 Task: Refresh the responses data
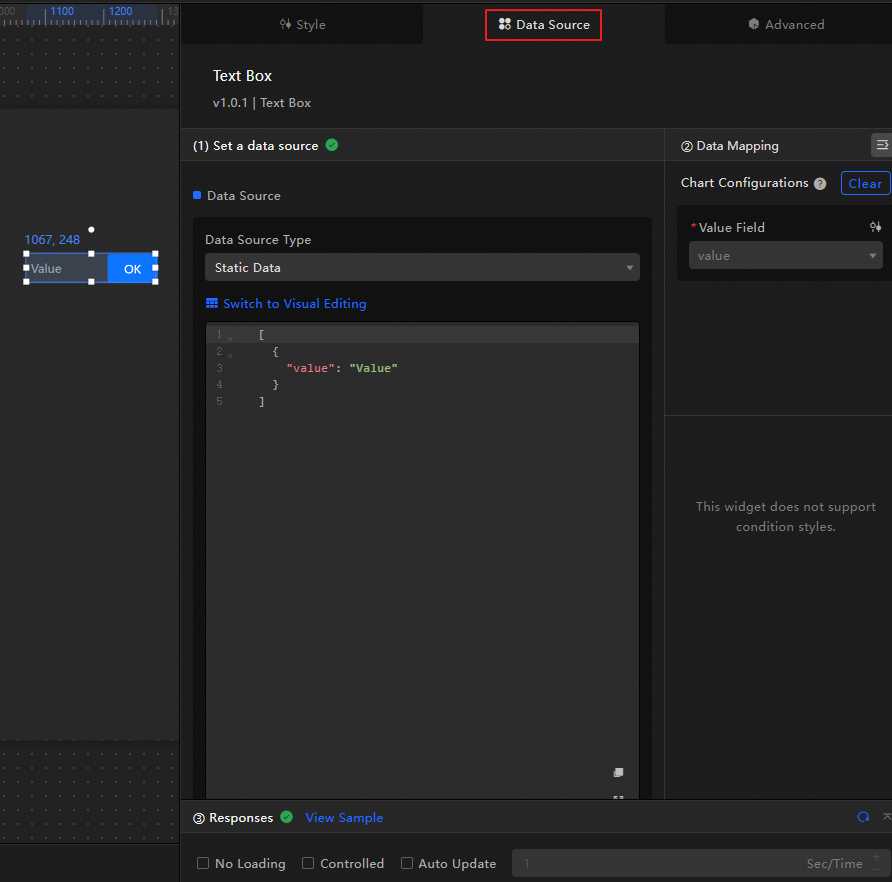pos(863,817)
